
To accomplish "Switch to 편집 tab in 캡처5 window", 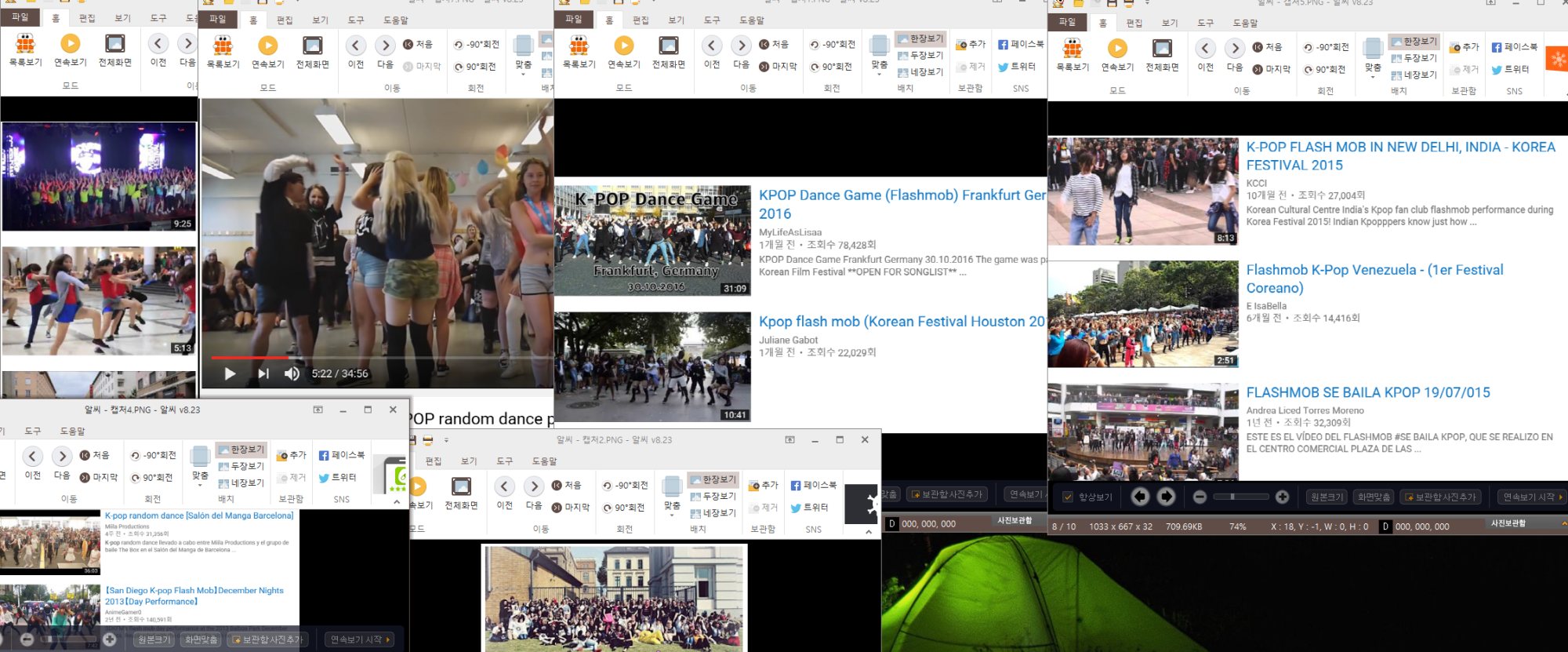I will coord(1134,23).
